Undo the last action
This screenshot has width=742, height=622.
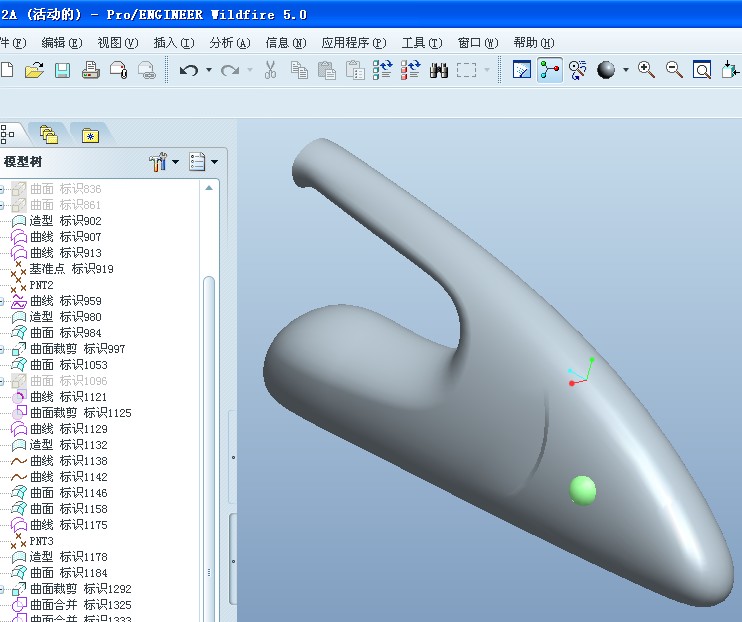click(189, 70)
